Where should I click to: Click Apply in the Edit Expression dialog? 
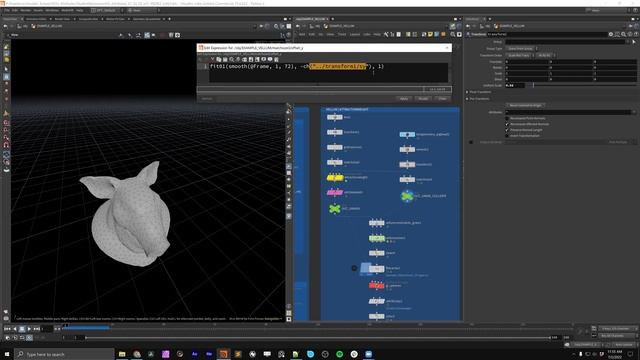tap(404, 98)
